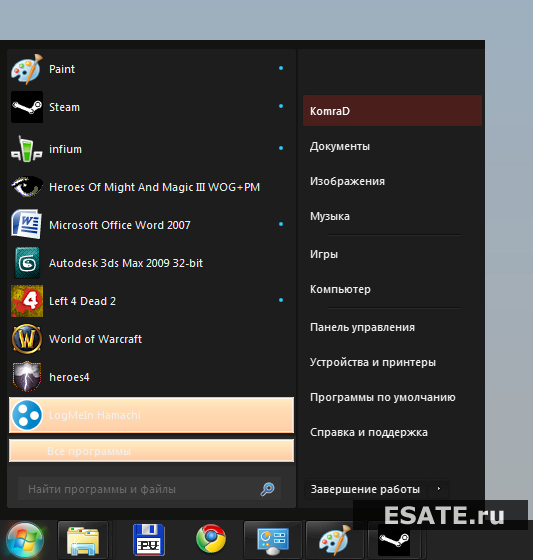Start Autodesk 3ds Max 2009 icon
The image size is (533, 560).
27,263
